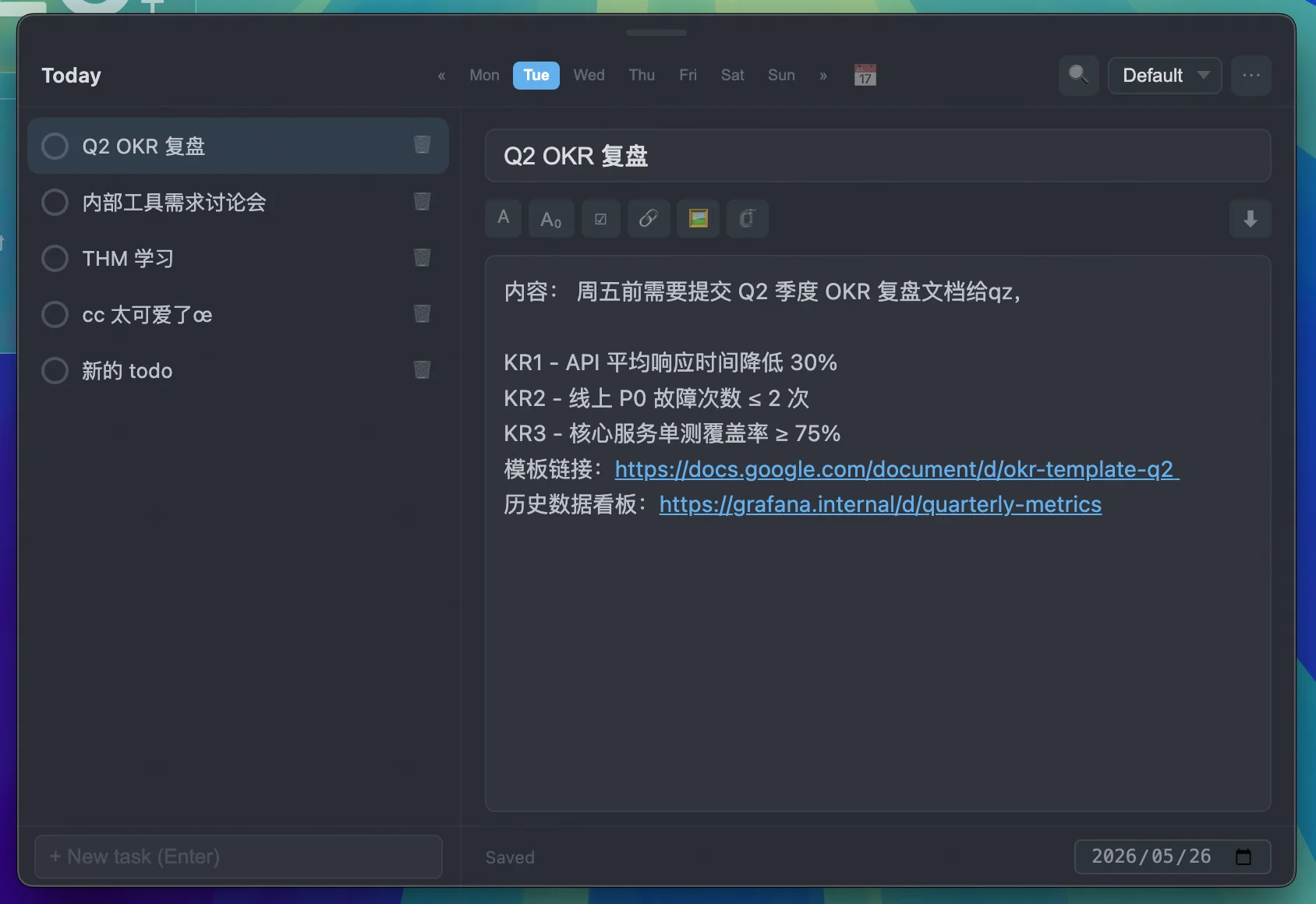Click the KR1 API 平均响应时间 line
This screenshot has height=904, width=1316.
(x=670, y=362)
